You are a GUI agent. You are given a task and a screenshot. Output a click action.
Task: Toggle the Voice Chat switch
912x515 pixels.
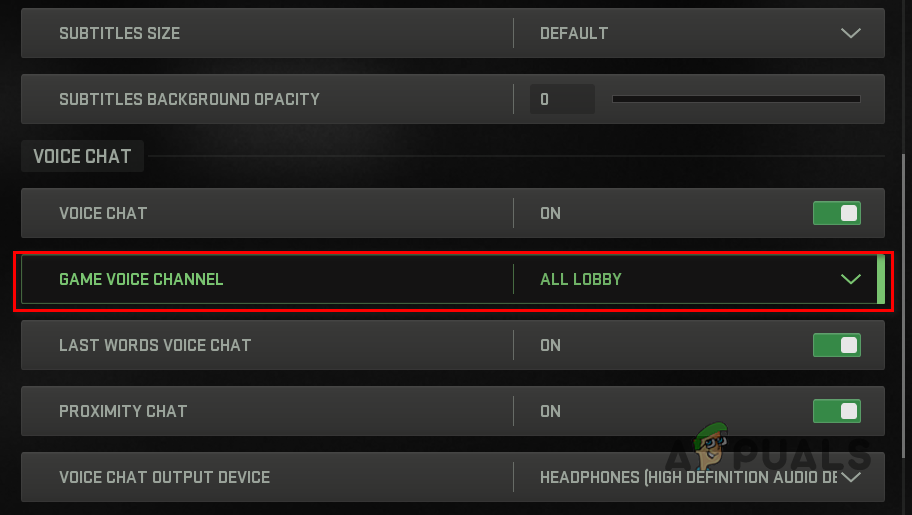tap(836, 213)
